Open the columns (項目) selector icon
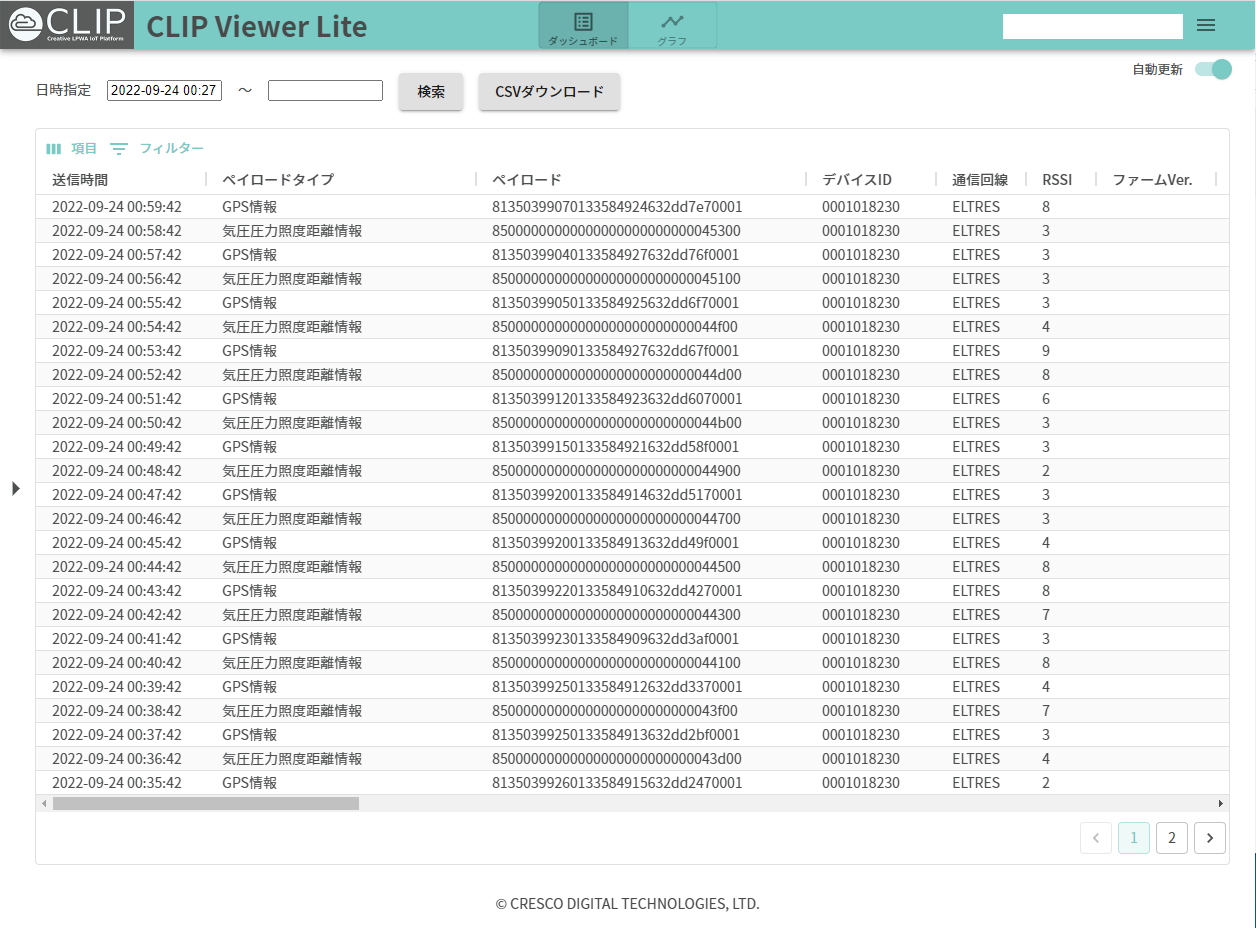The width and height of the screenshot is (1256, 928). coord(55,149)
